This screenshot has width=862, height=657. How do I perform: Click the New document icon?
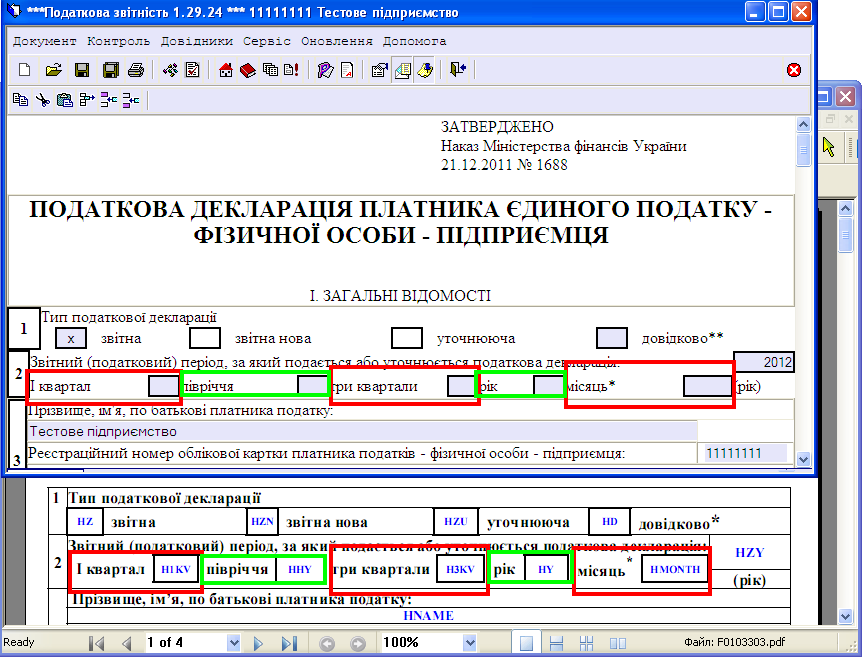[x=25, y=70]
